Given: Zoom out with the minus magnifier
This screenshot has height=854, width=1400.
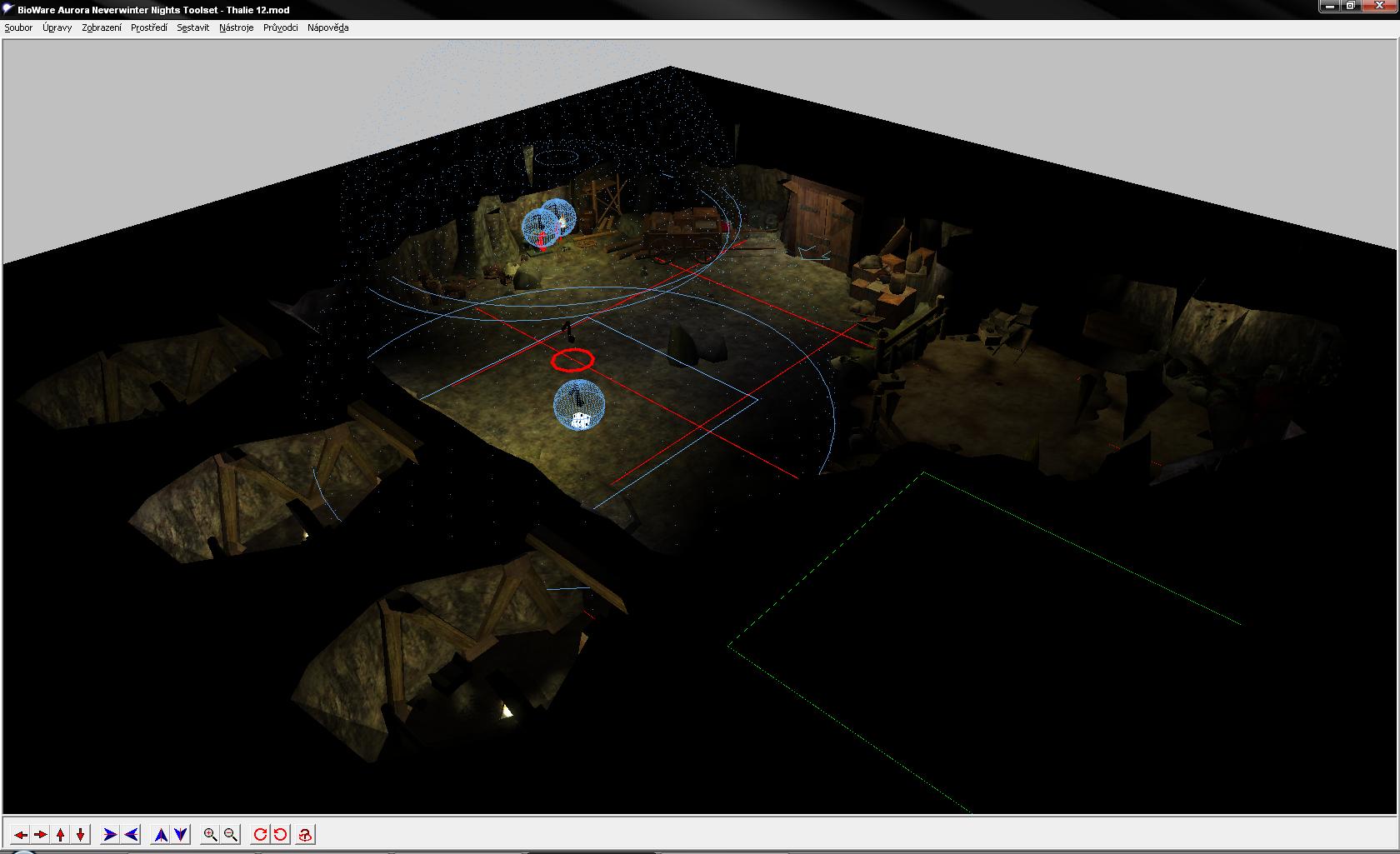Looking at the screenshot, I should pos(231,834).
